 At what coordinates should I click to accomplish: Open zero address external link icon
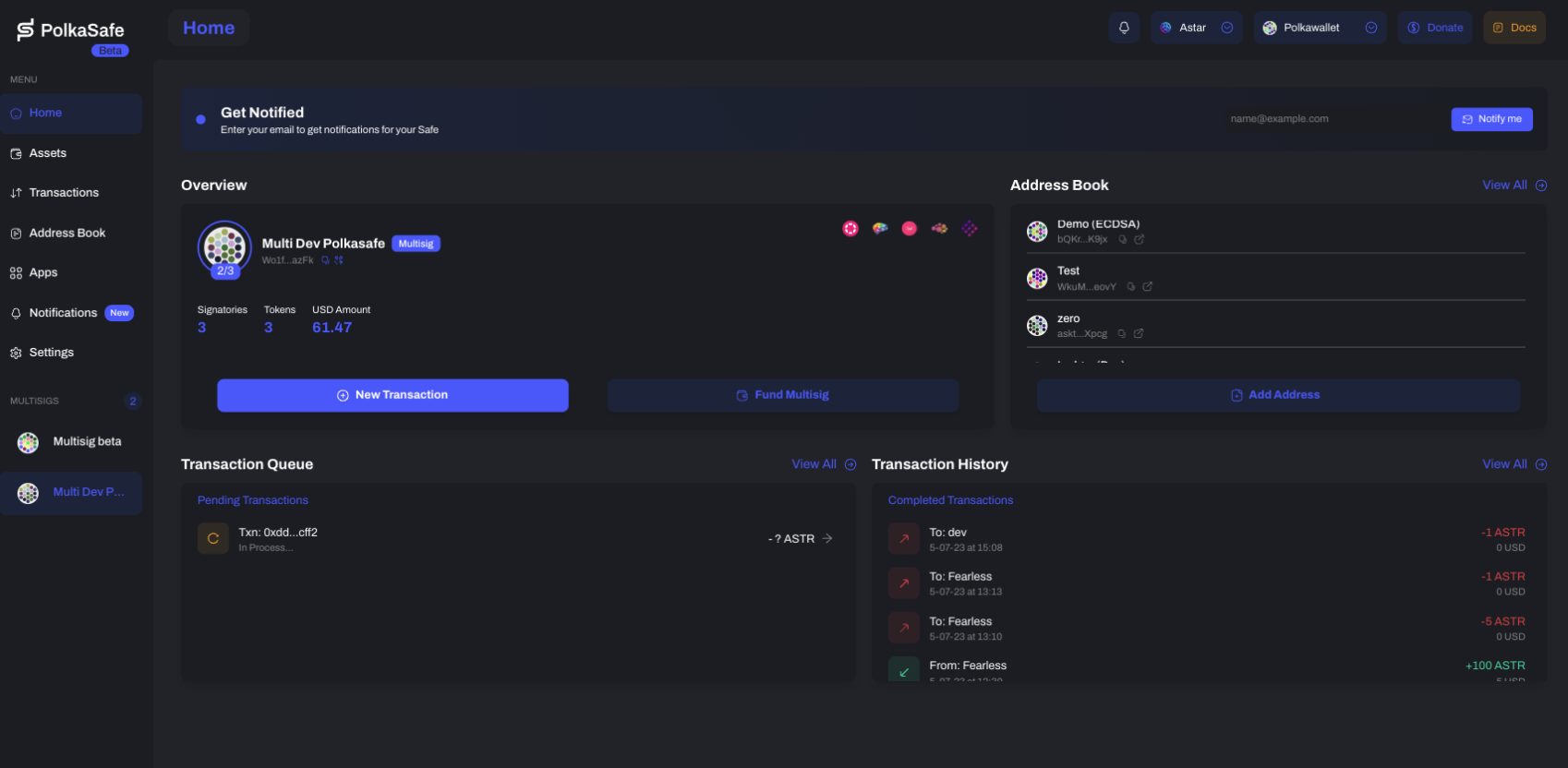point(1139,334)
